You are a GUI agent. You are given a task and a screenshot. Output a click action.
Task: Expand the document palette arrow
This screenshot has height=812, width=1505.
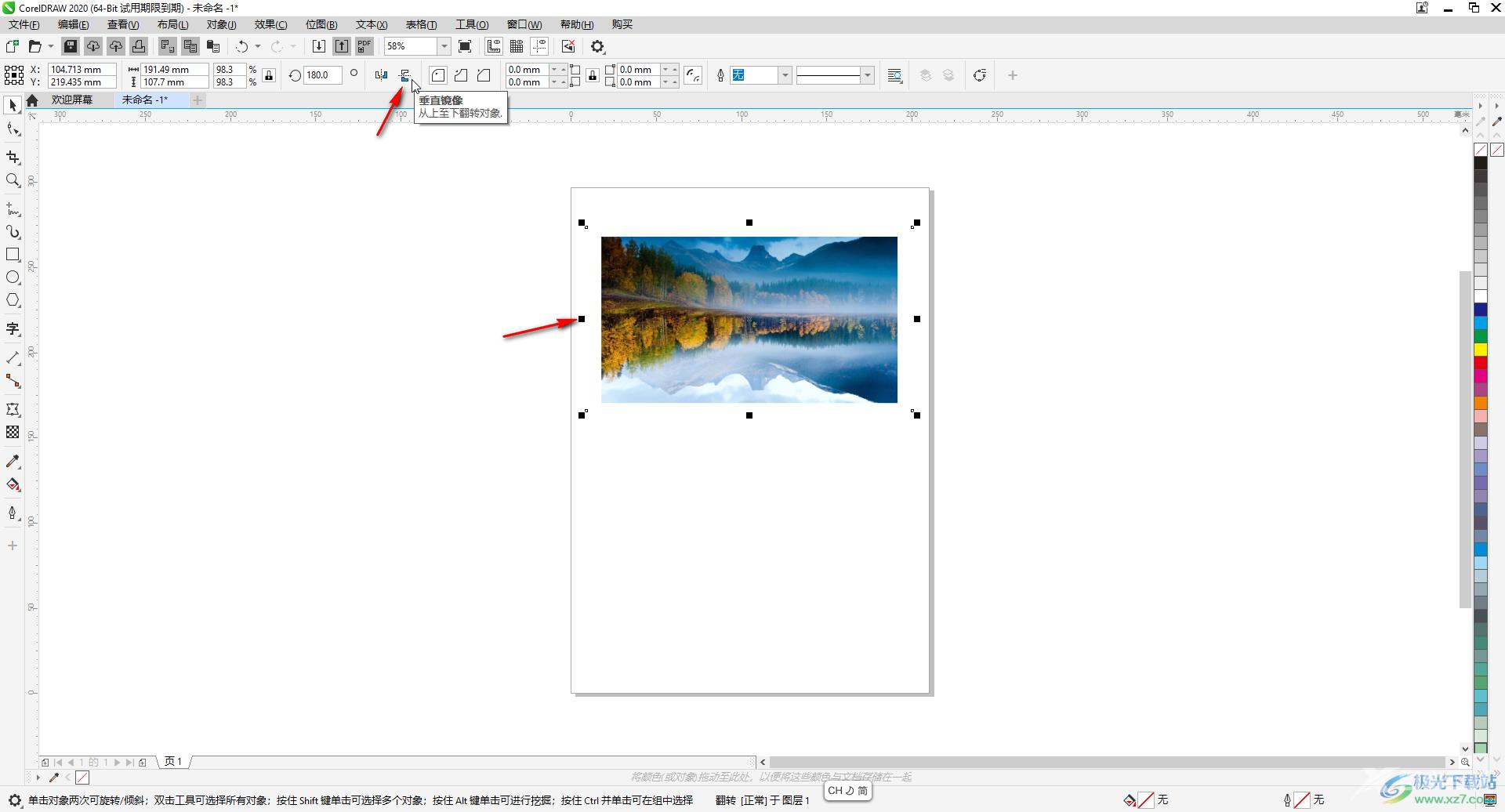point(38,778)
